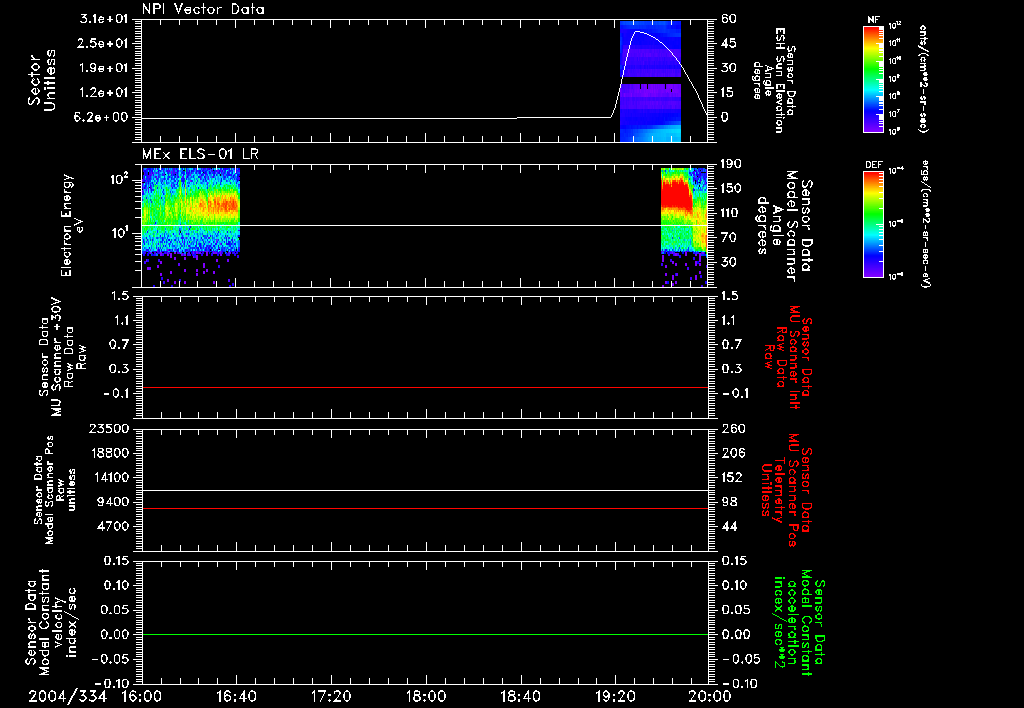
Task: Click the 17:20 time axis label
Action: point(331,696)
